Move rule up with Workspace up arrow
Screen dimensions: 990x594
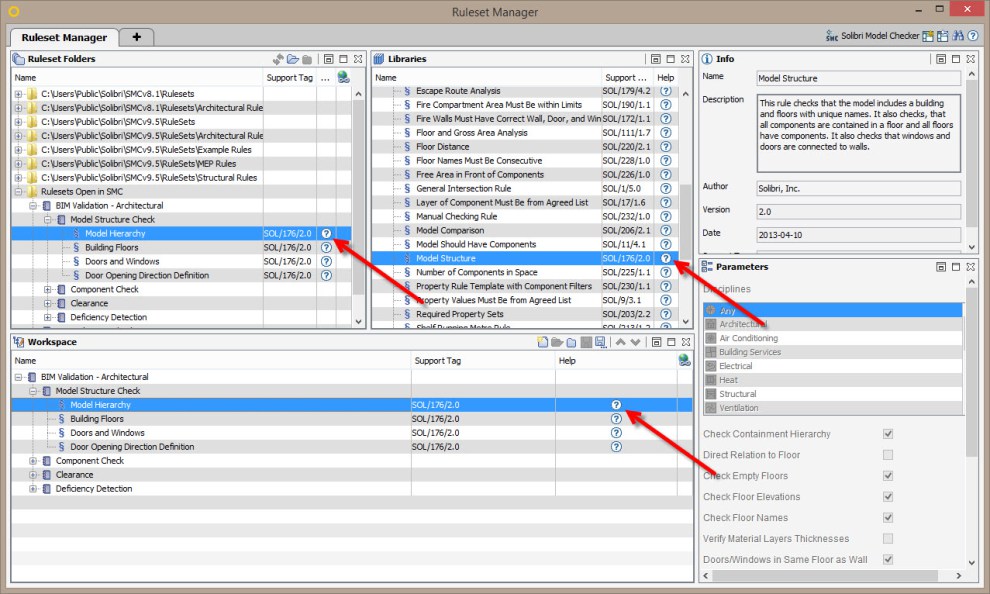pos(620,342)
